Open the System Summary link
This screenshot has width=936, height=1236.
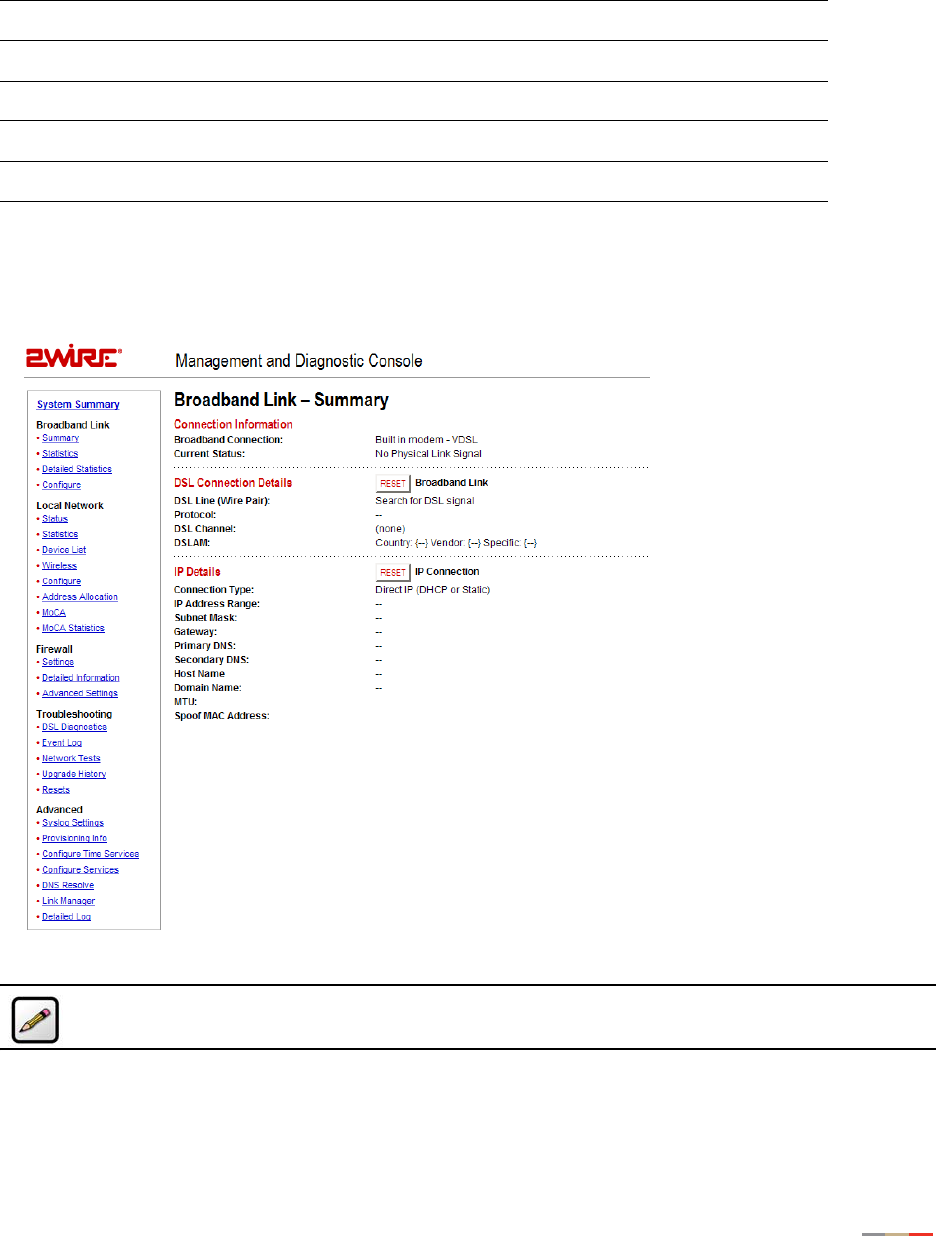pyautogui.click(x=78, y=404)
